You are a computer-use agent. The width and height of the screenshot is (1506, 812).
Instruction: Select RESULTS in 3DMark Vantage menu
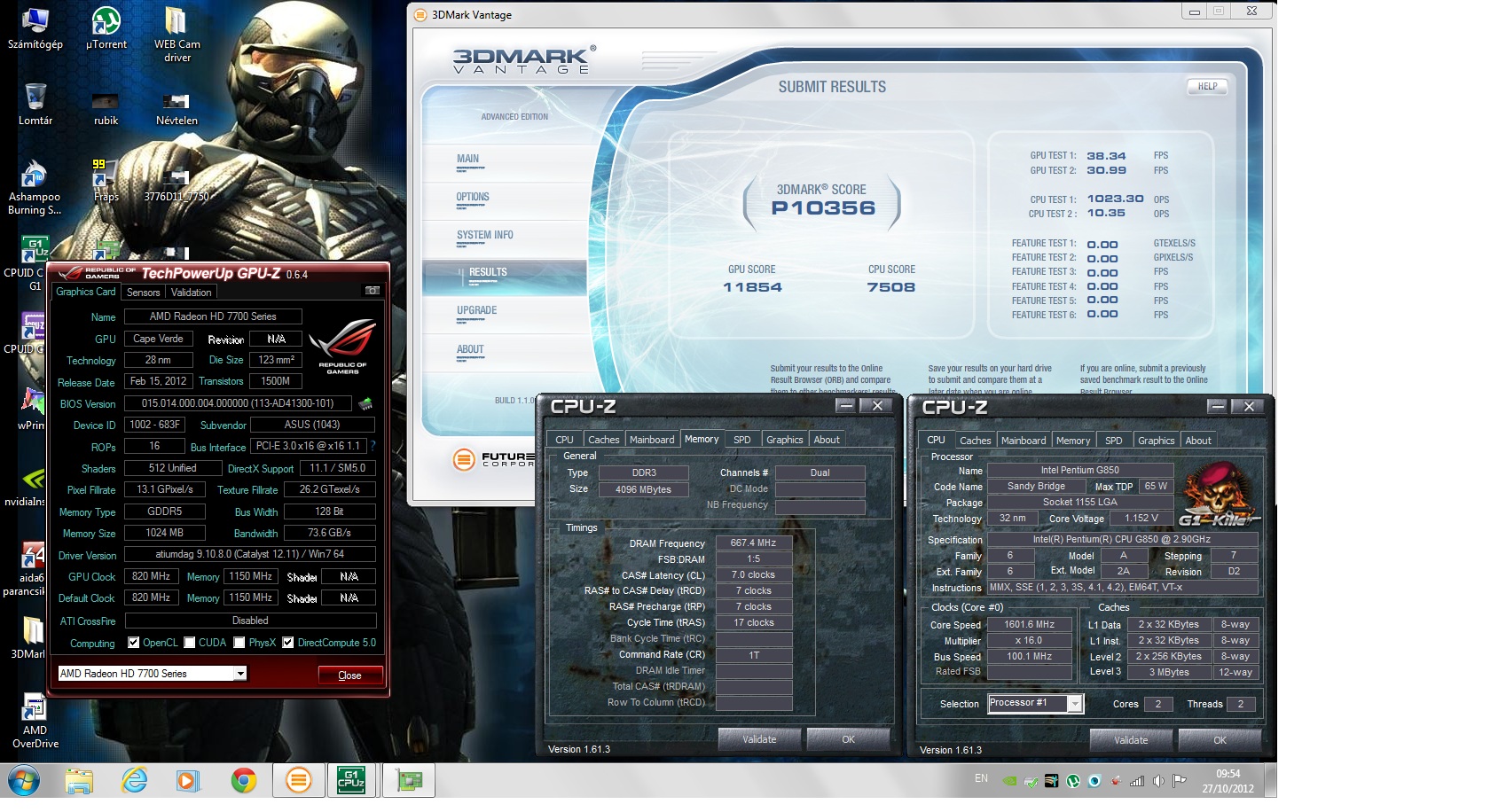488,273
